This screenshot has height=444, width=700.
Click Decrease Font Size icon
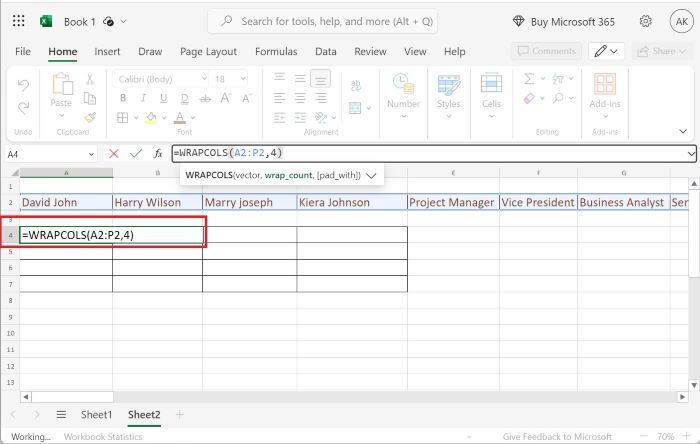coord(247,98)
